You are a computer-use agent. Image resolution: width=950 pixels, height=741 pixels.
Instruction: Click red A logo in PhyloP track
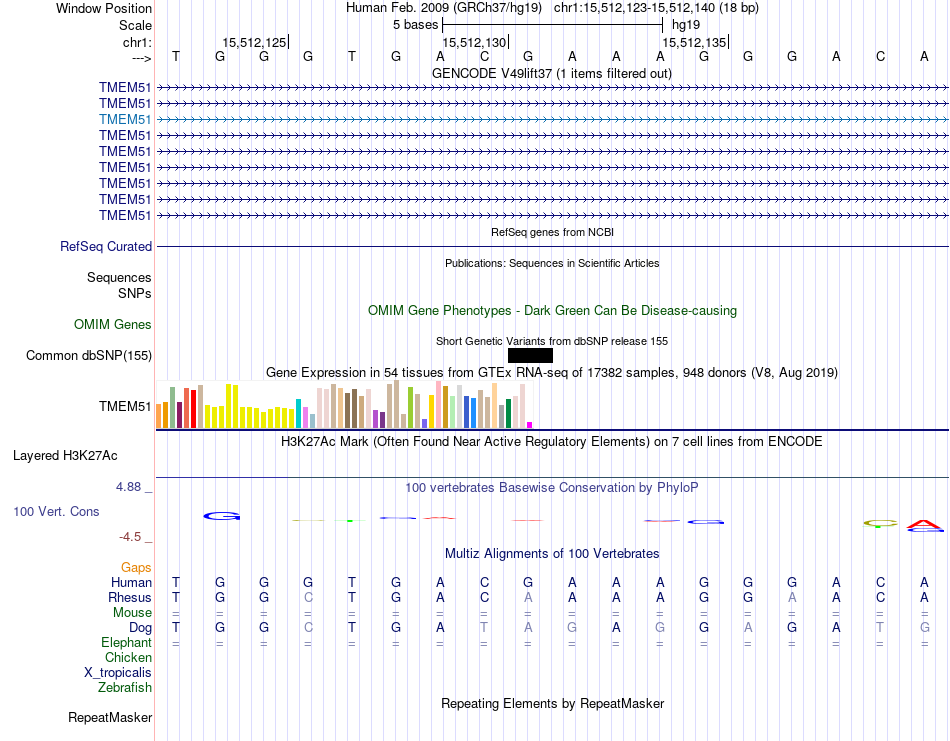[924, 525]
